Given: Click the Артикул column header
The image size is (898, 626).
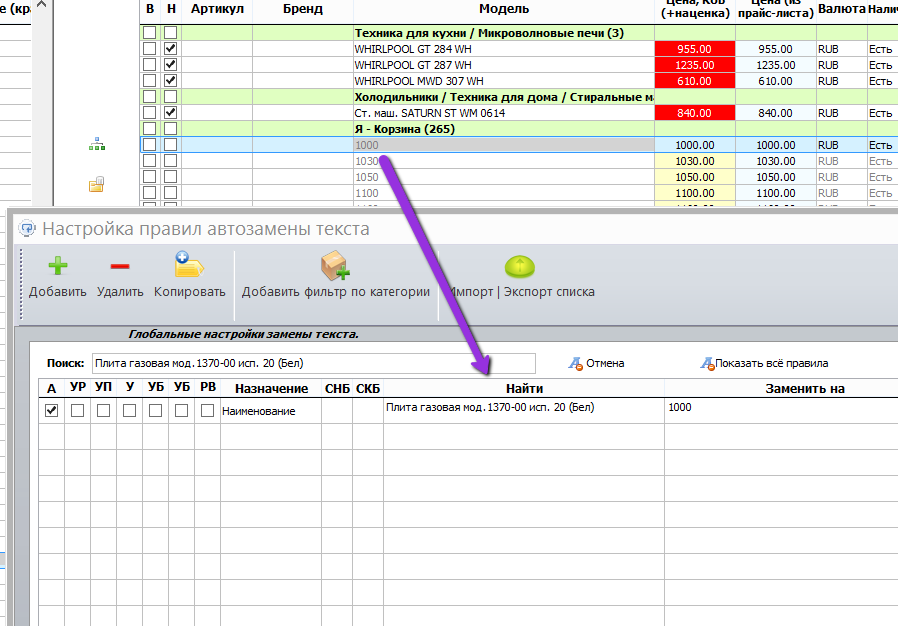Looking at the screenshot, I should tap(217, 9).
